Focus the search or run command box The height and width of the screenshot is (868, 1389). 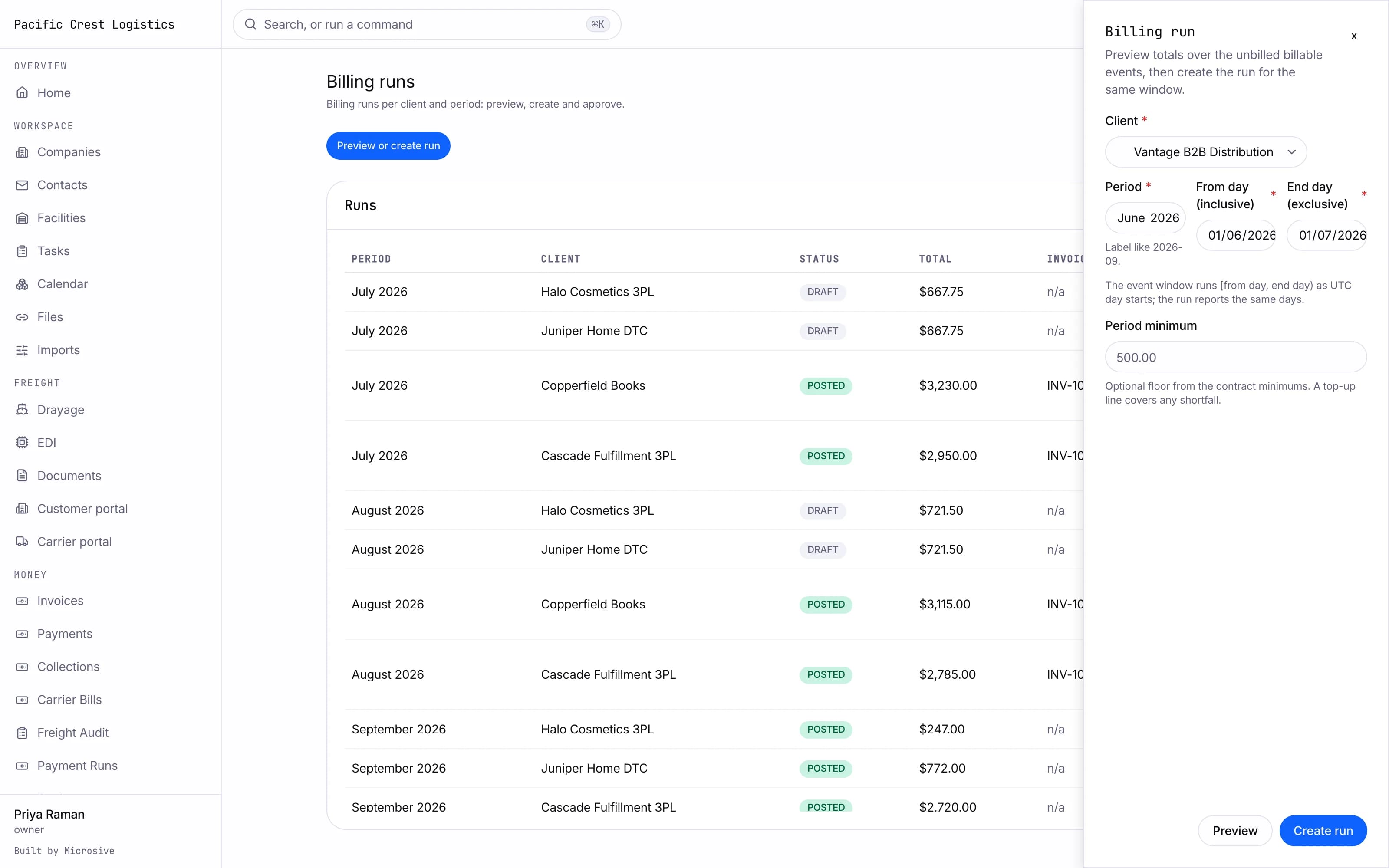coord(426,24)
